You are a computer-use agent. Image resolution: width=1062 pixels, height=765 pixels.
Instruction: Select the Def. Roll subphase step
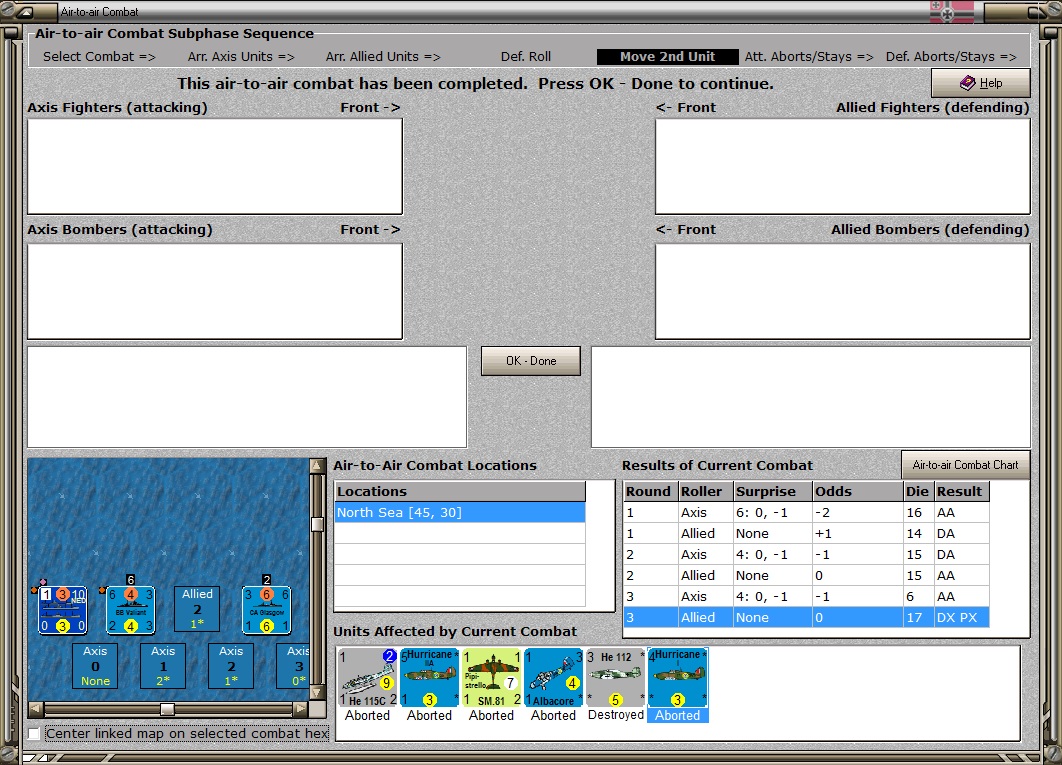(x=526, y=57)
